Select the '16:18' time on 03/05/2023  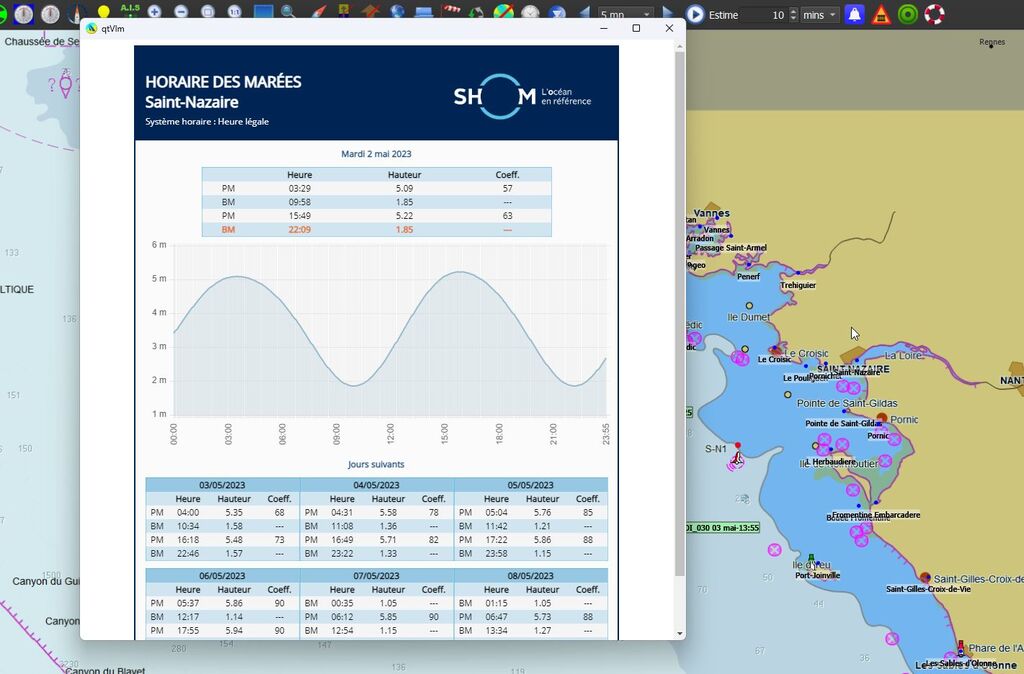pos(188,539)
